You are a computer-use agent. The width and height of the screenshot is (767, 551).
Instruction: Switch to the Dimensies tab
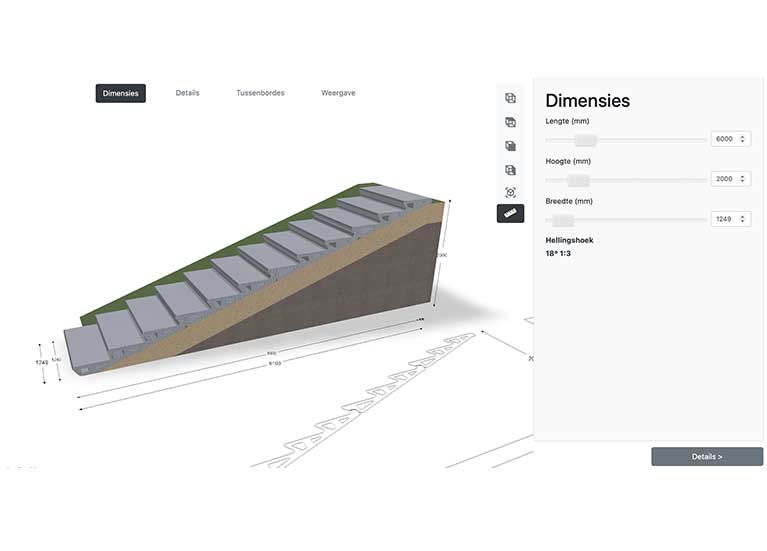[121, 93]
